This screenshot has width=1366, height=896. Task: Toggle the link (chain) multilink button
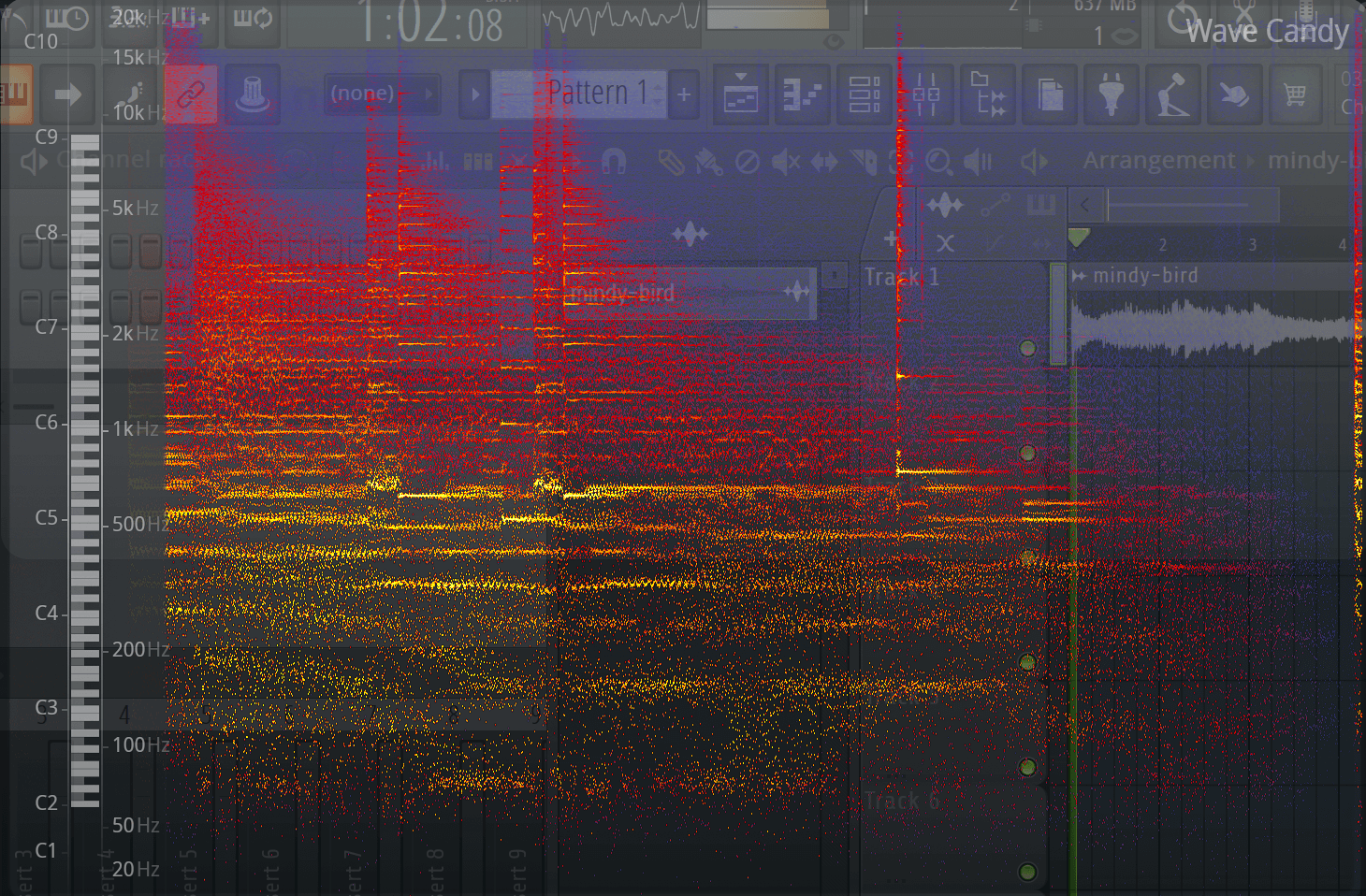coord(191,94)
